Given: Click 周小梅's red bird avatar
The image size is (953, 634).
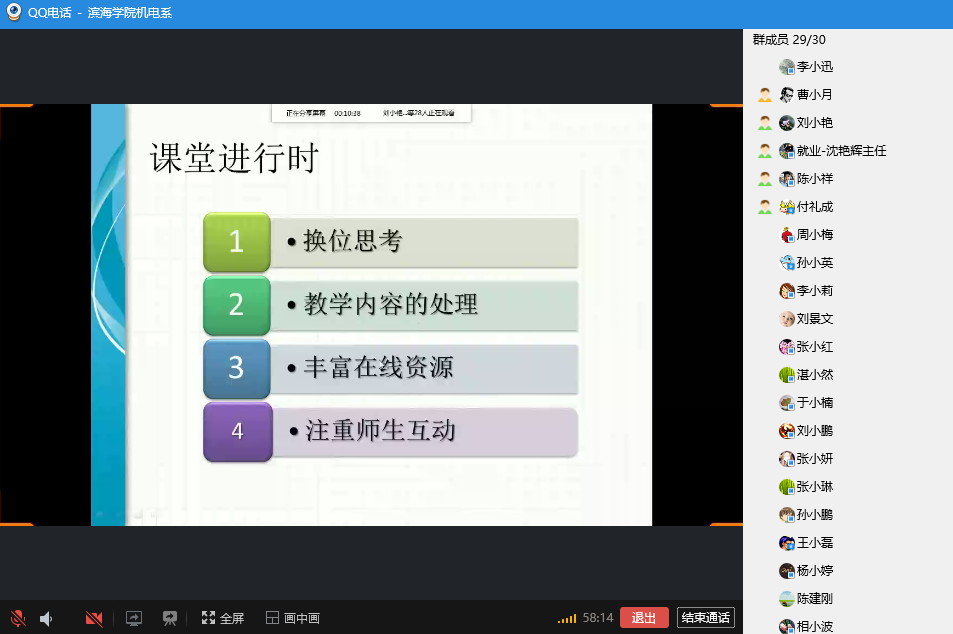Looking at the screenshot, I should pos(787,235).
